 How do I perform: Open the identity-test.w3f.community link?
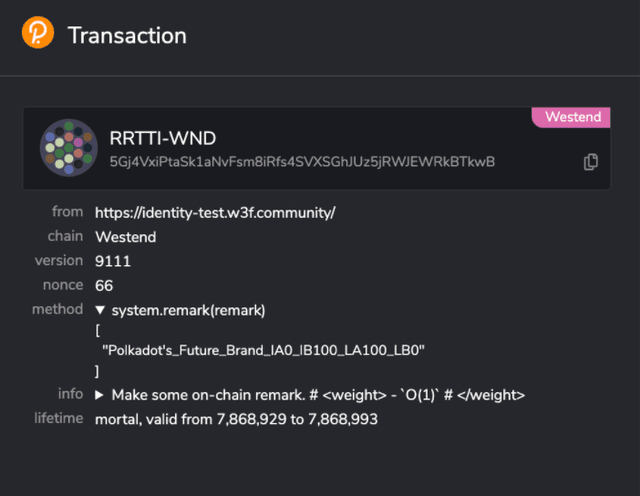tap(215, 213)
